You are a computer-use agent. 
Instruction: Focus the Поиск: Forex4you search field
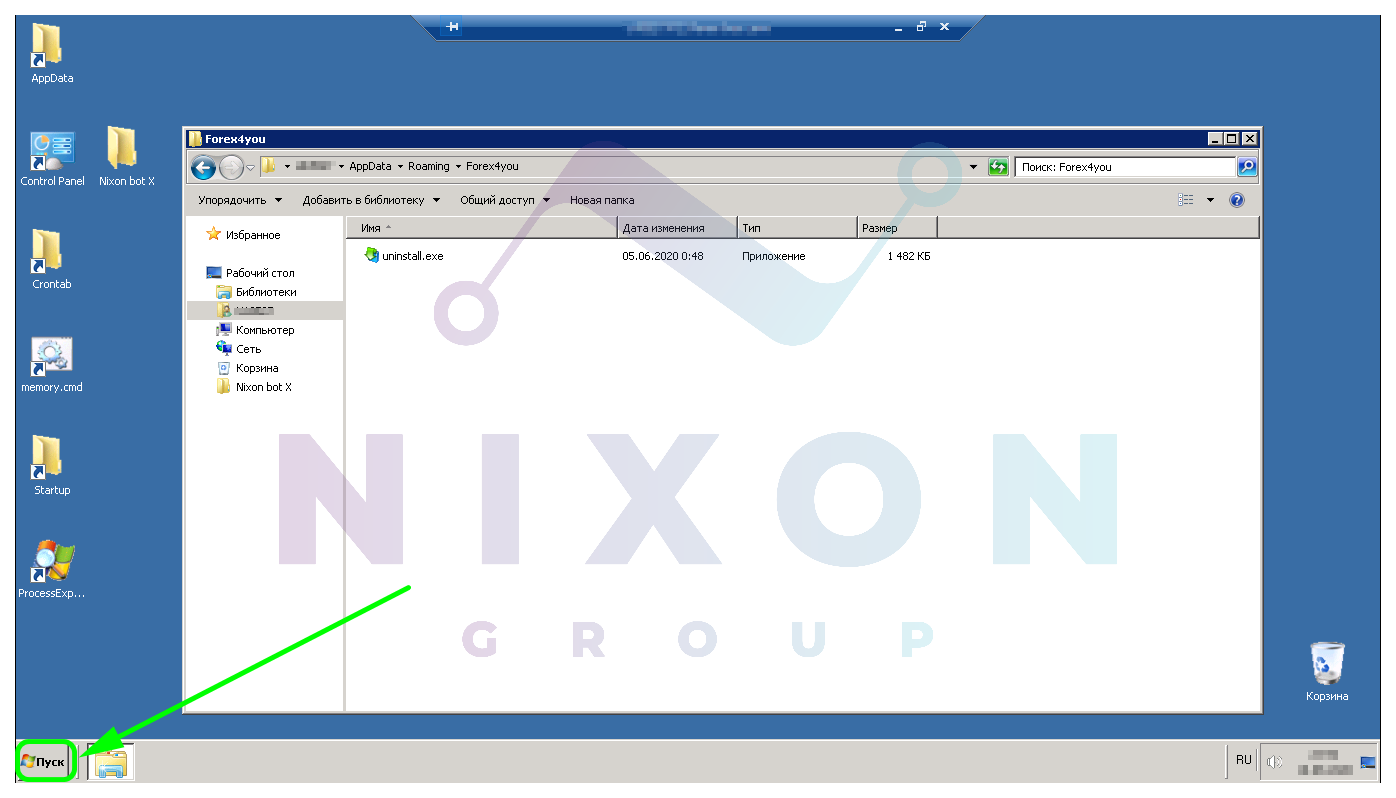pos(1125,167)
